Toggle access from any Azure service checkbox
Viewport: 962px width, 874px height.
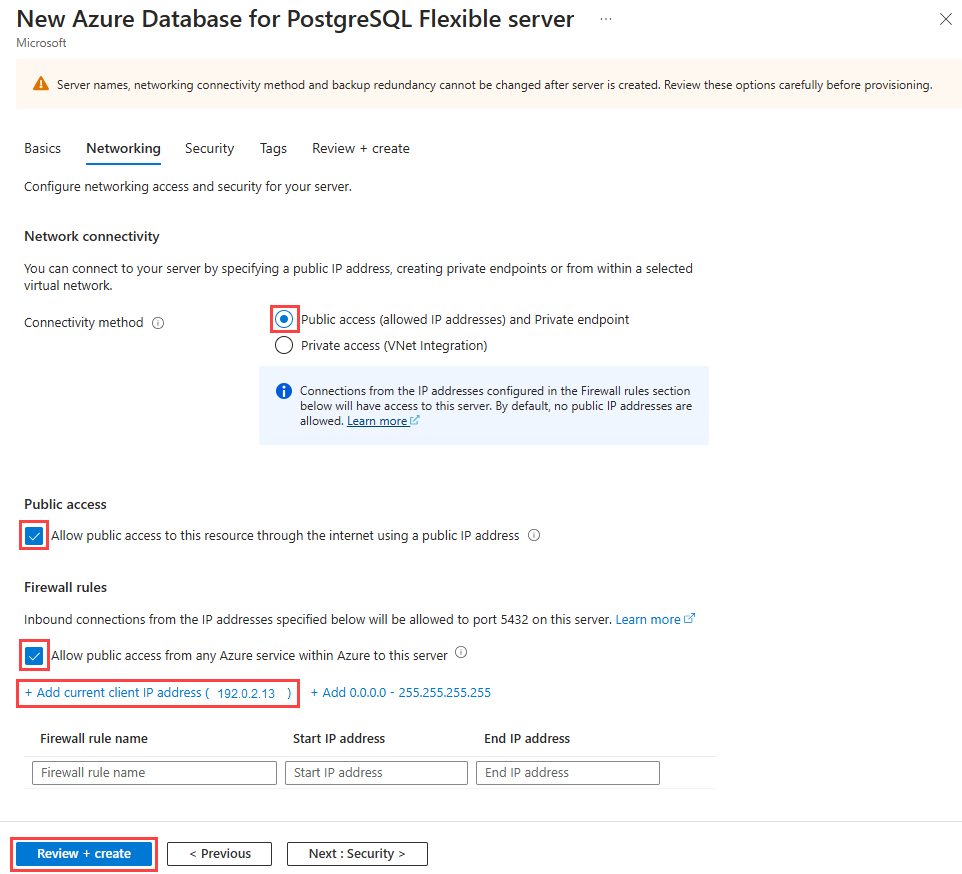(33, 655)
